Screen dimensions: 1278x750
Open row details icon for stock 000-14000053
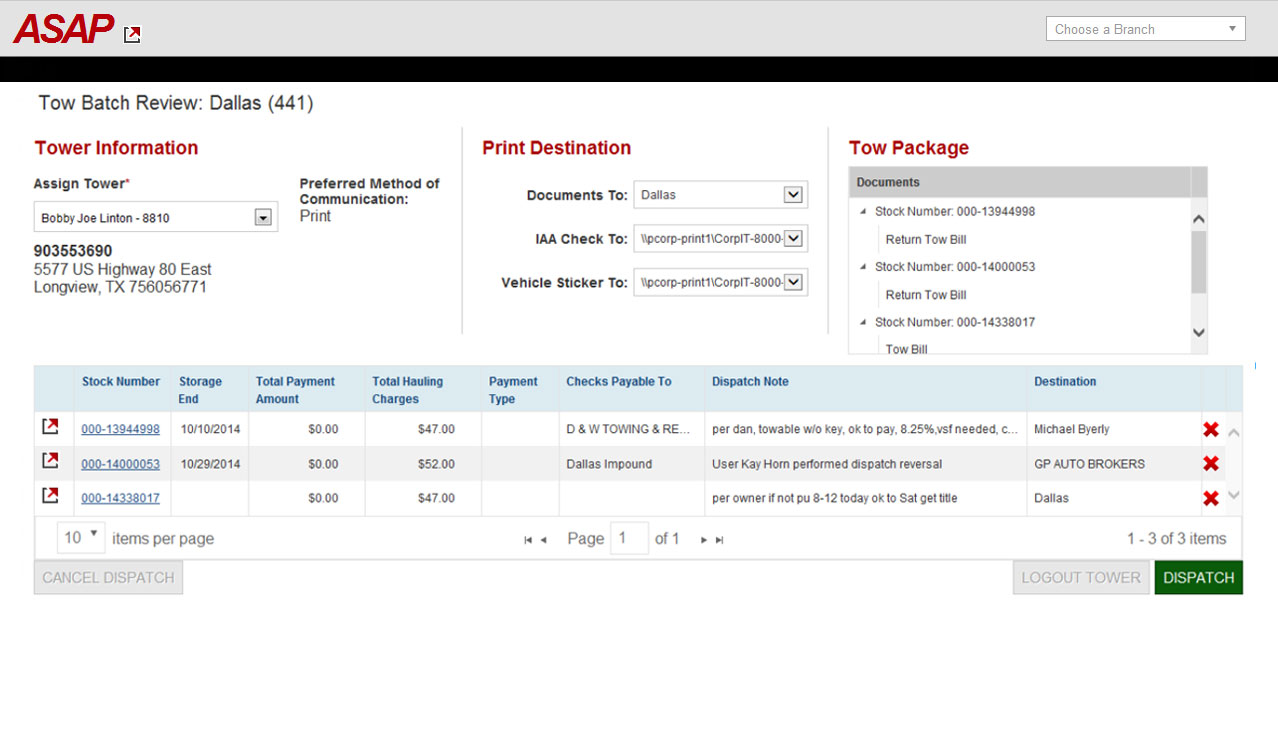click(50, 462)
